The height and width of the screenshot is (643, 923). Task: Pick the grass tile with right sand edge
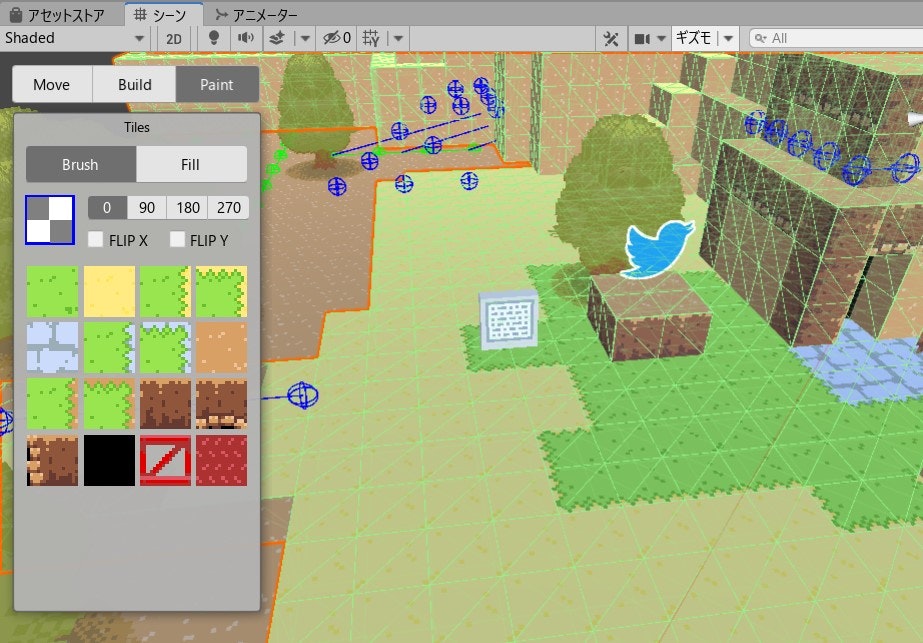(165, 291)
